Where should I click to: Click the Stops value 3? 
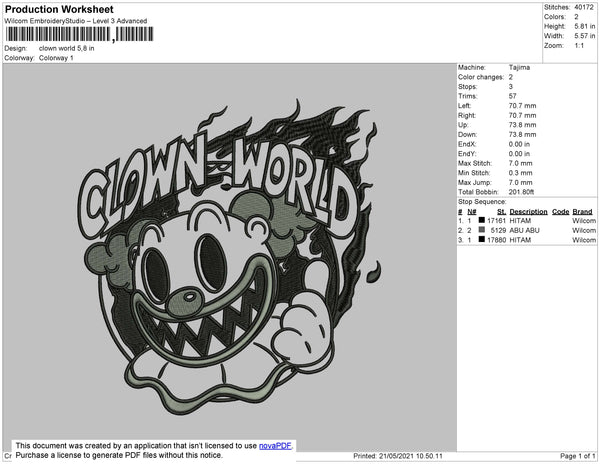pos(511,86)
